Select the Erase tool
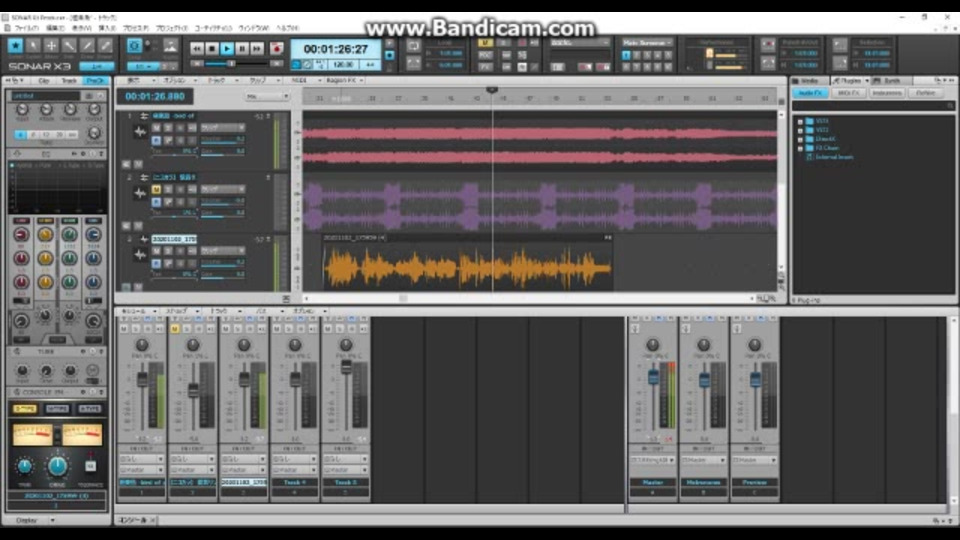The width and height of the screenshot is (960, 540). pyautogui.click(x=105, y=45)
